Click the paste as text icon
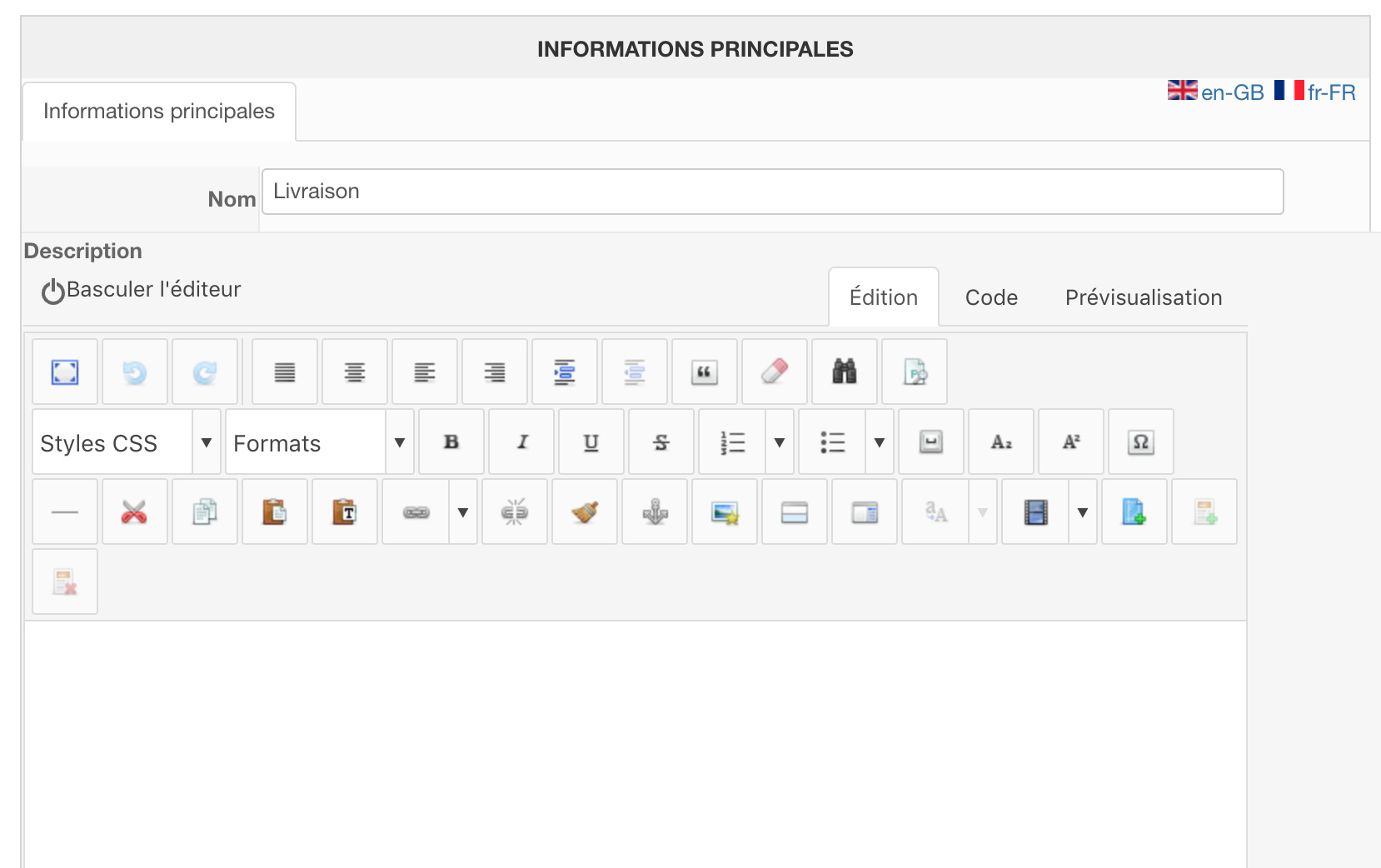 click(x=344, y=512)
